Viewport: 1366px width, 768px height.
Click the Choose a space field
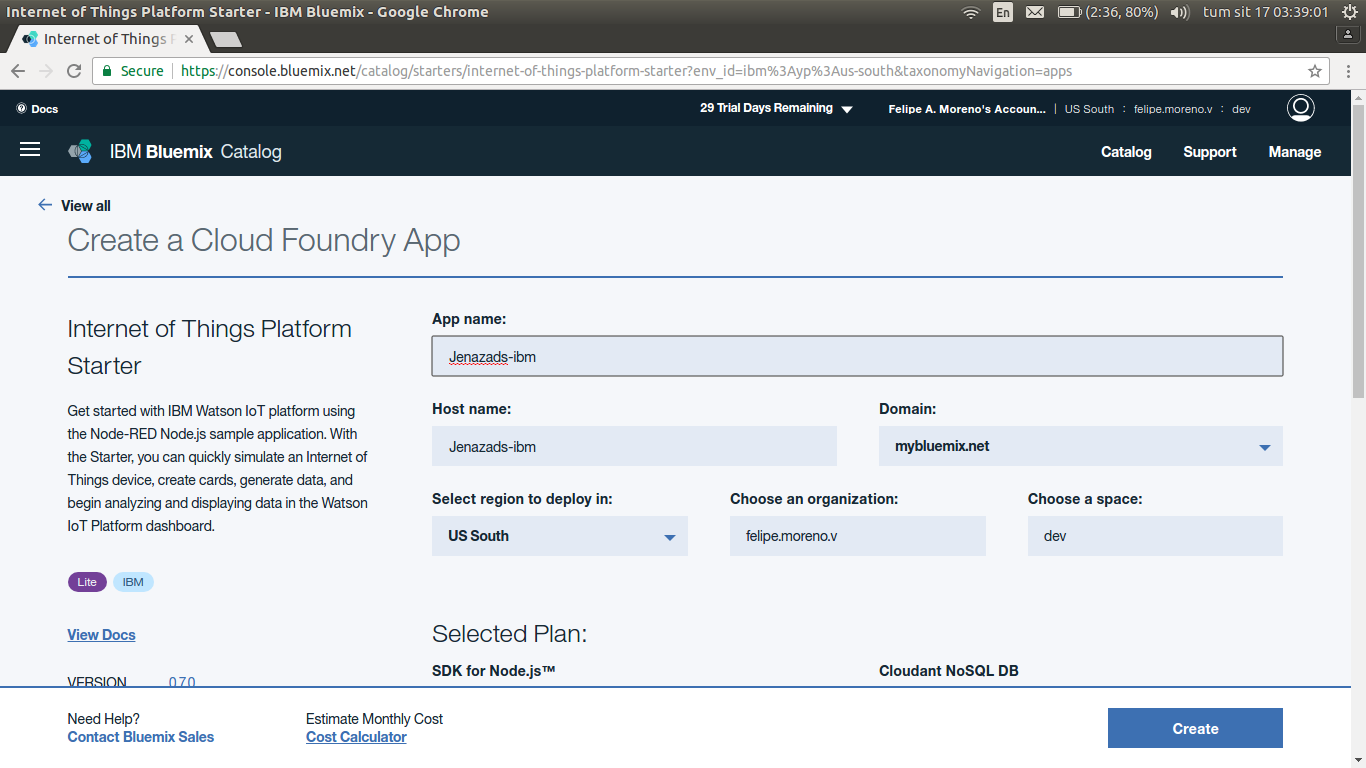[x=1155, y=536]
